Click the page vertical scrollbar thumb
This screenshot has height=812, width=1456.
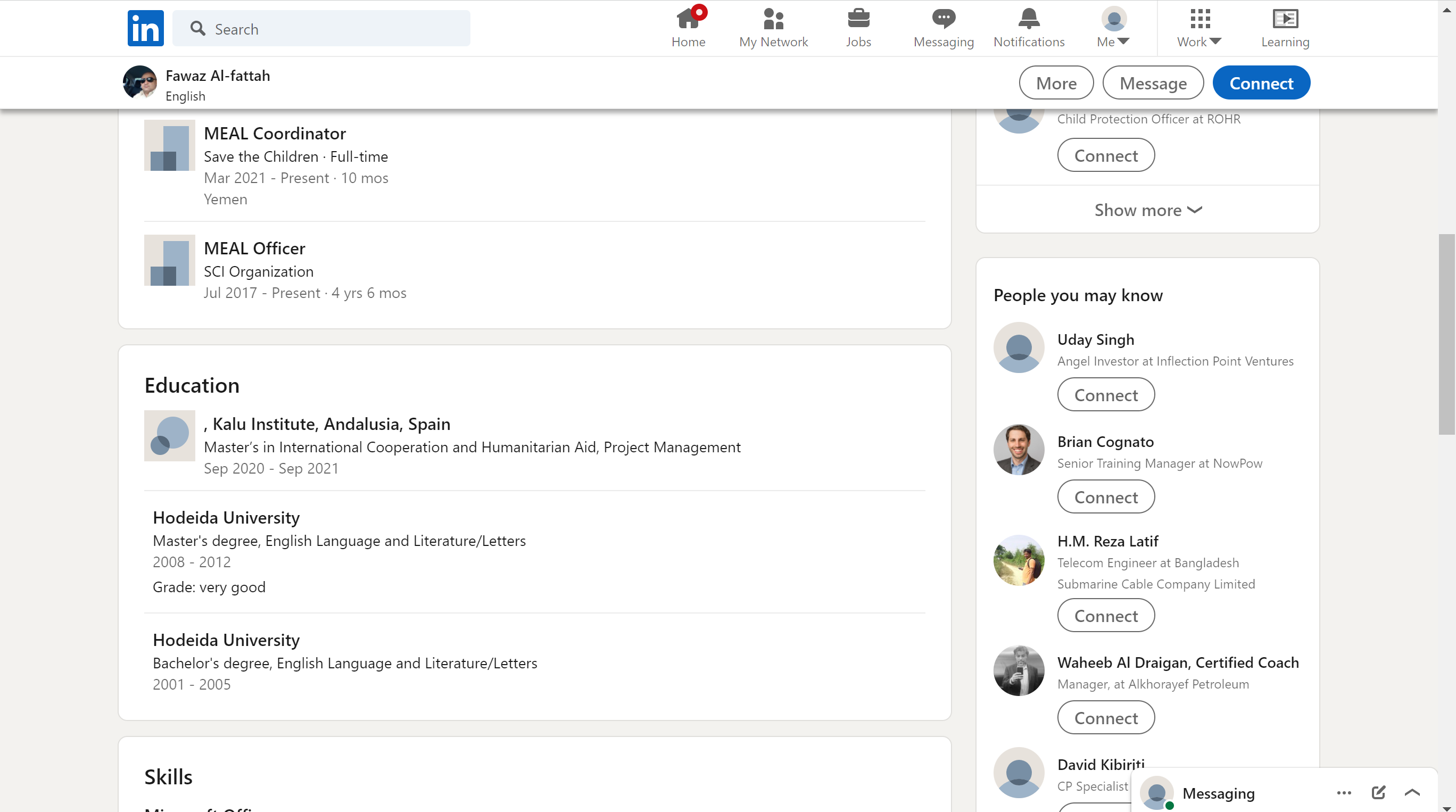click(1446, 334)
